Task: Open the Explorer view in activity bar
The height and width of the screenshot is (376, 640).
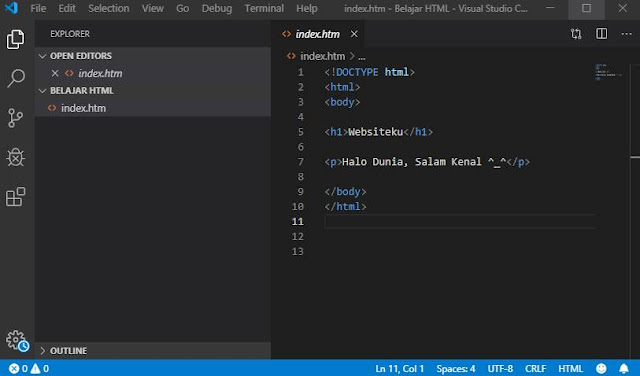Action: [16, 39]
